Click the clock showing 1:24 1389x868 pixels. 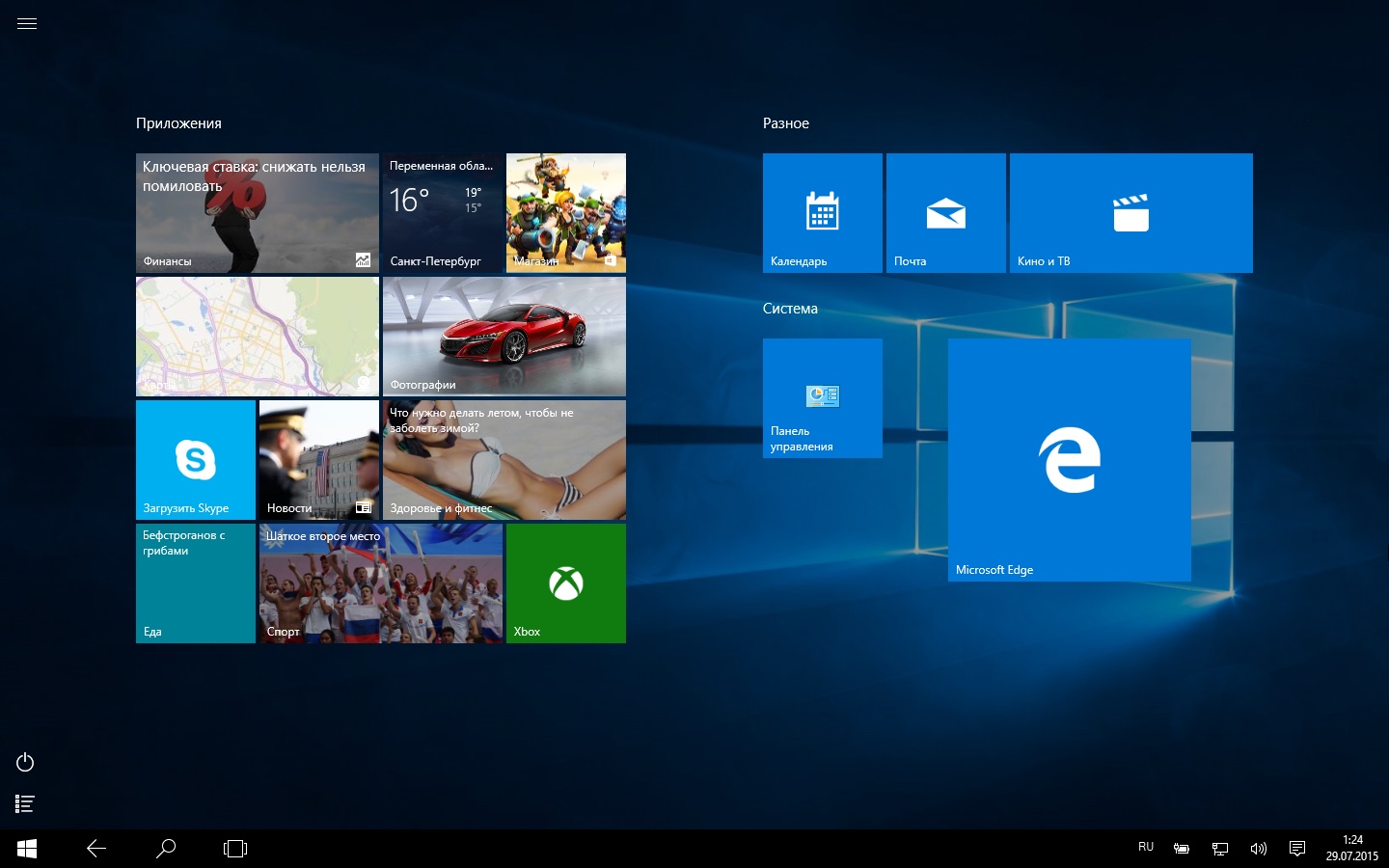(x=1351, y=848)
